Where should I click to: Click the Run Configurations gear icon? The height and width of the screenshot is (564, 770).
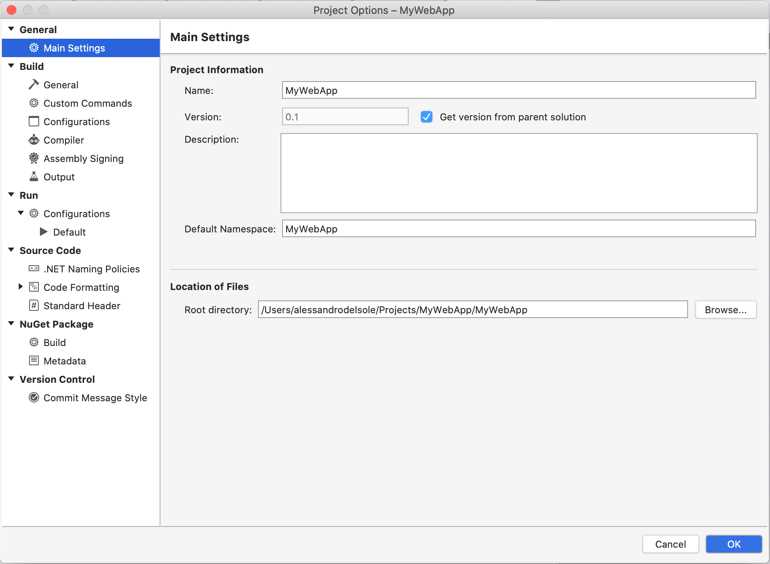click(x=34, y=214)
